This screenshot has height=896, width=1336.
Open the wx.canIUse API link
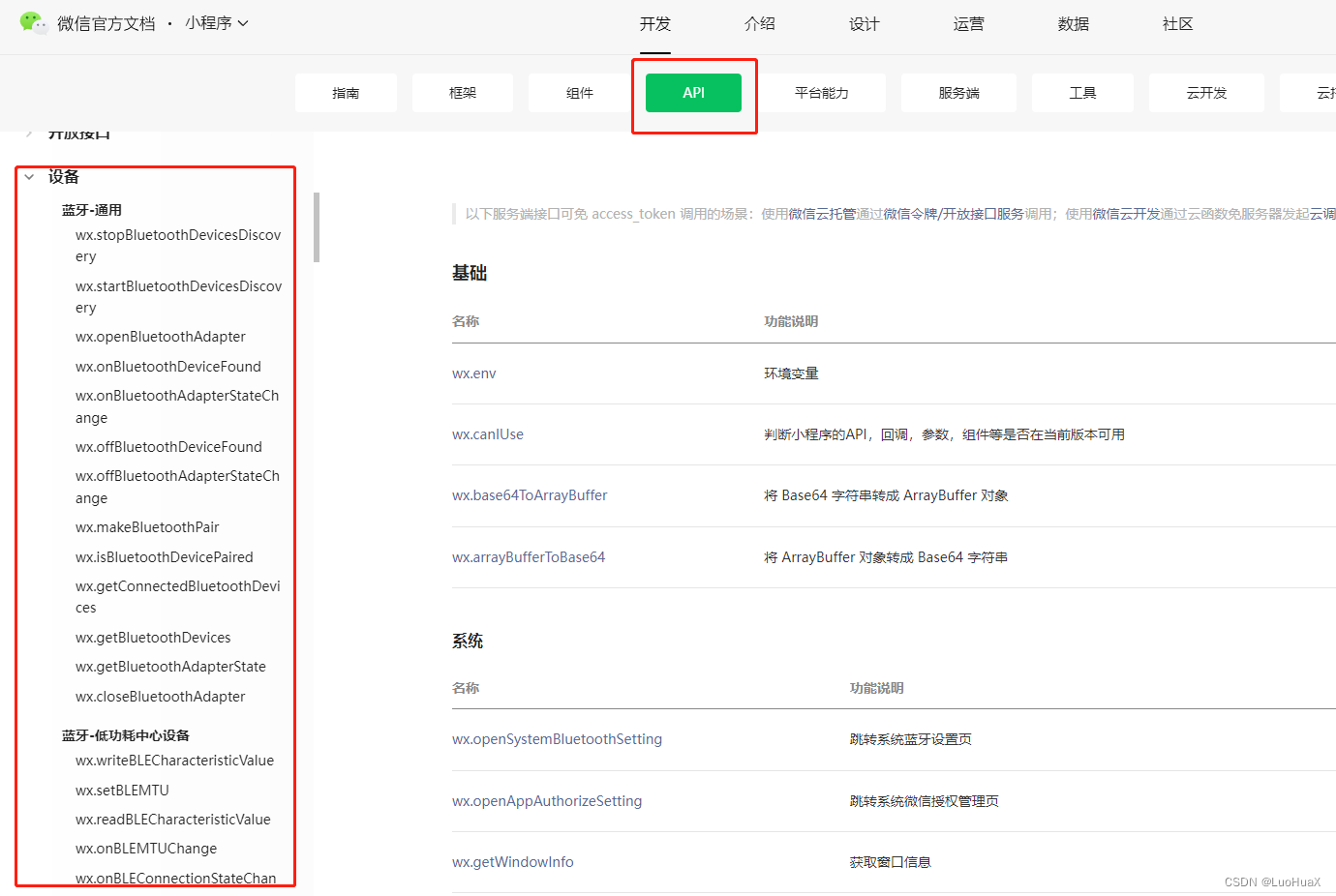pos(488,434)
